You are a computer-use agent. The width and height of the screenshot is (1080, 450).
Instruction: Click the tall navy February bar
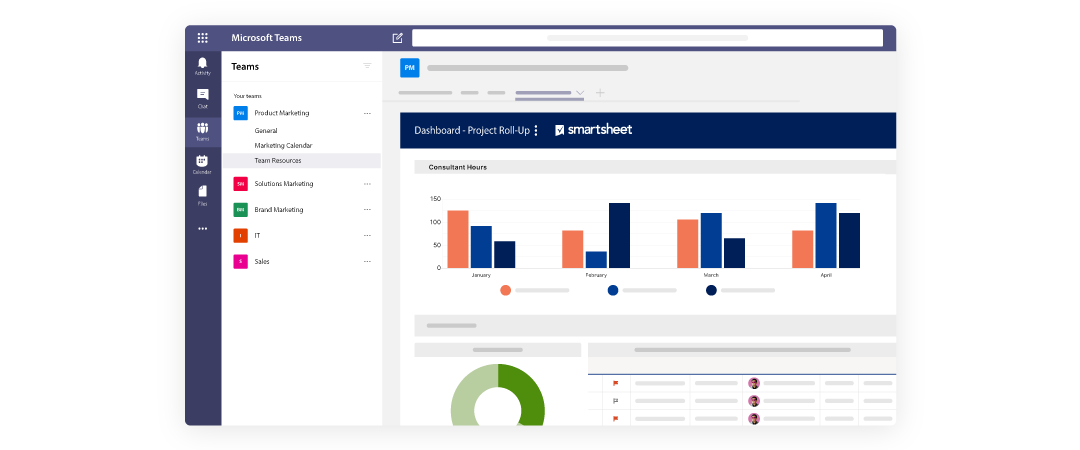pyautogui.click(x=619, y=236)
